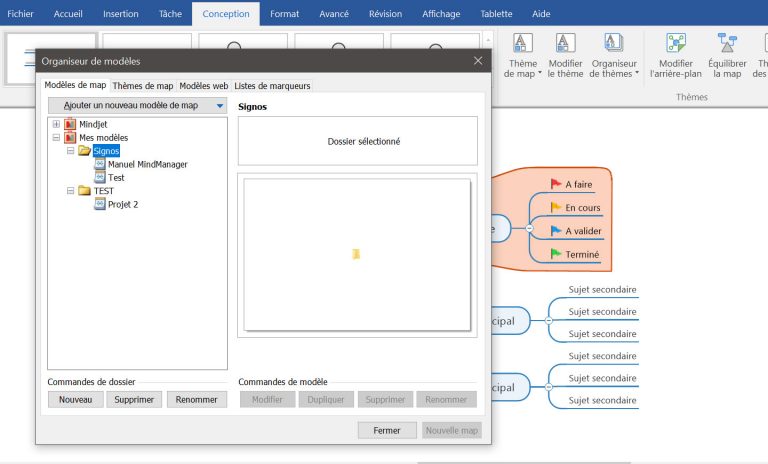Expand the Mindjet tree node

tap(56, 124)
